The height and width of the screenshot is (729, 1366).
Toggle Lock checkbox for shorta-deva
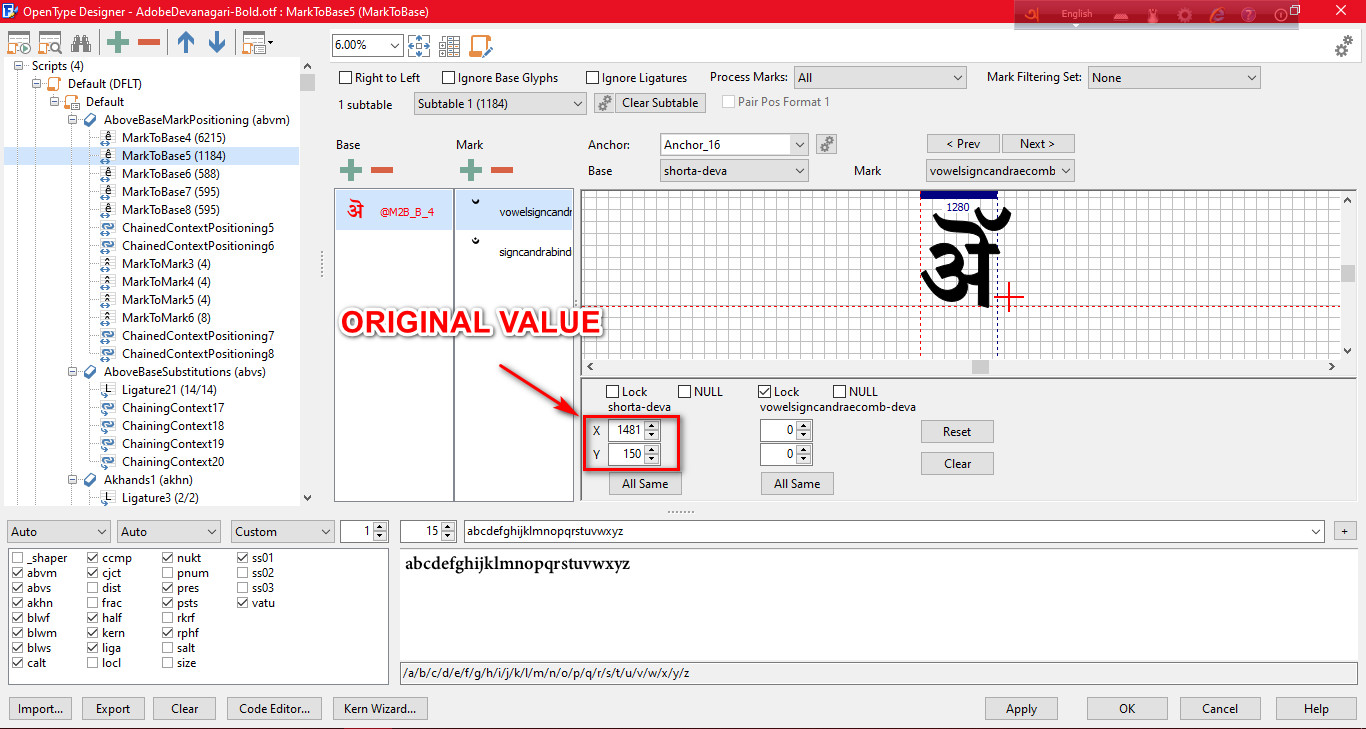point(612,392)
